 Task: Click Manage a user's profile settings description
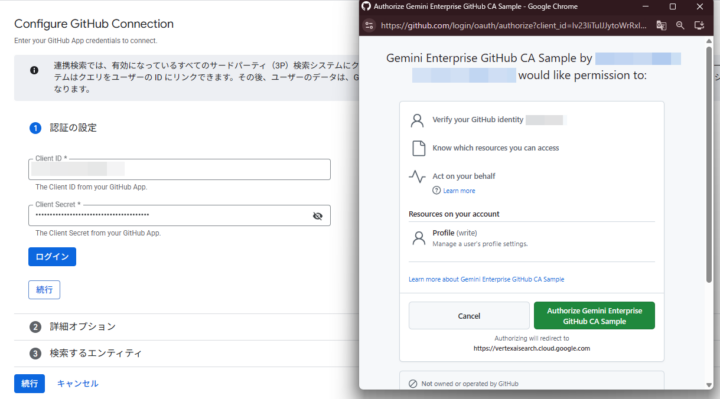point(480,244)
